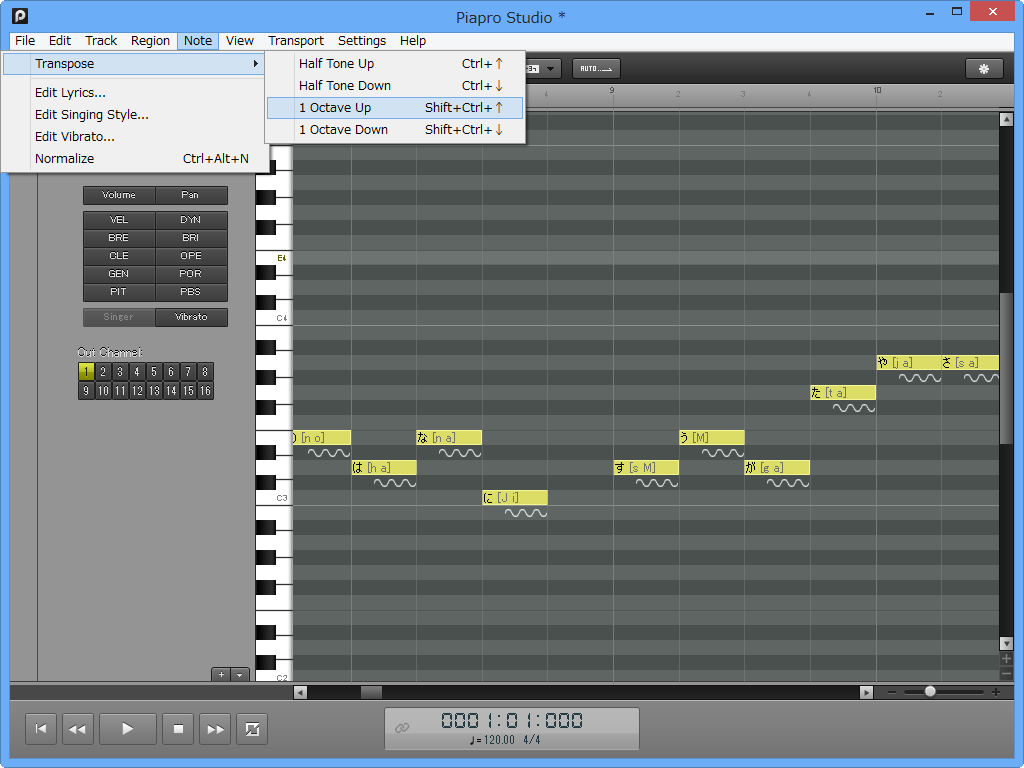Select out channel 12
The height and width of the screenshot is (768, 1024).
tap(137, 391)
